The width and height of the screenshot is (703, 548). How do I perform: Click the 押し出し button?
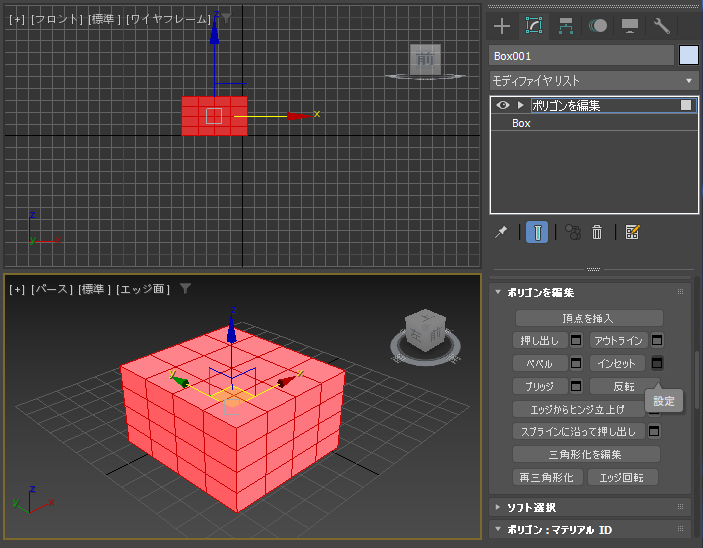[540, 340]
